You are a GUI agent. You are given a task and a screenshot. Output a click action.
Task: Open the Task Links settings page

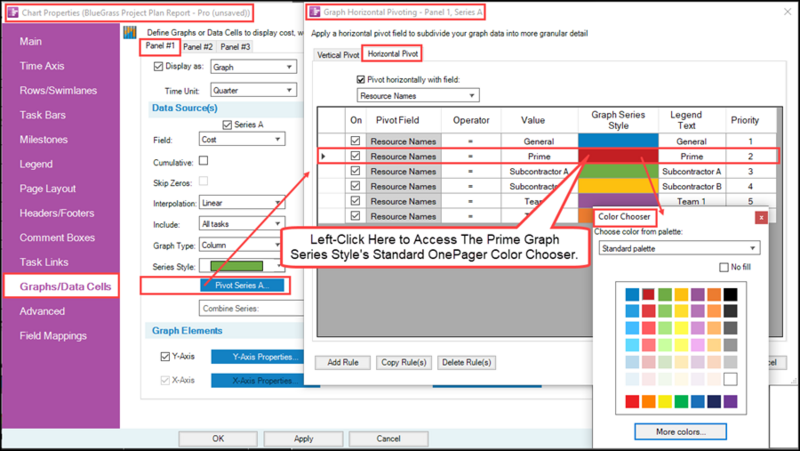click(x=44, y=262)
